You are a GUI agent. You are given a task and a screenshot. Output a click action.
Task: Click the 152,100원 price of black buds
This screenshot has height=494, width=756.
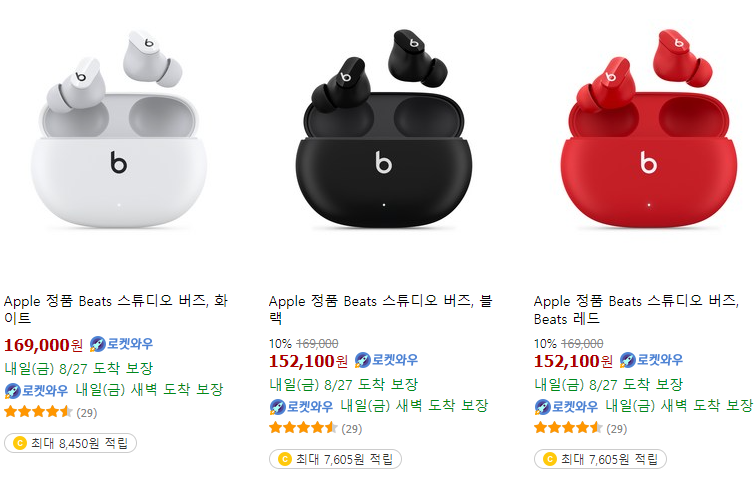(x=309, y=360)
